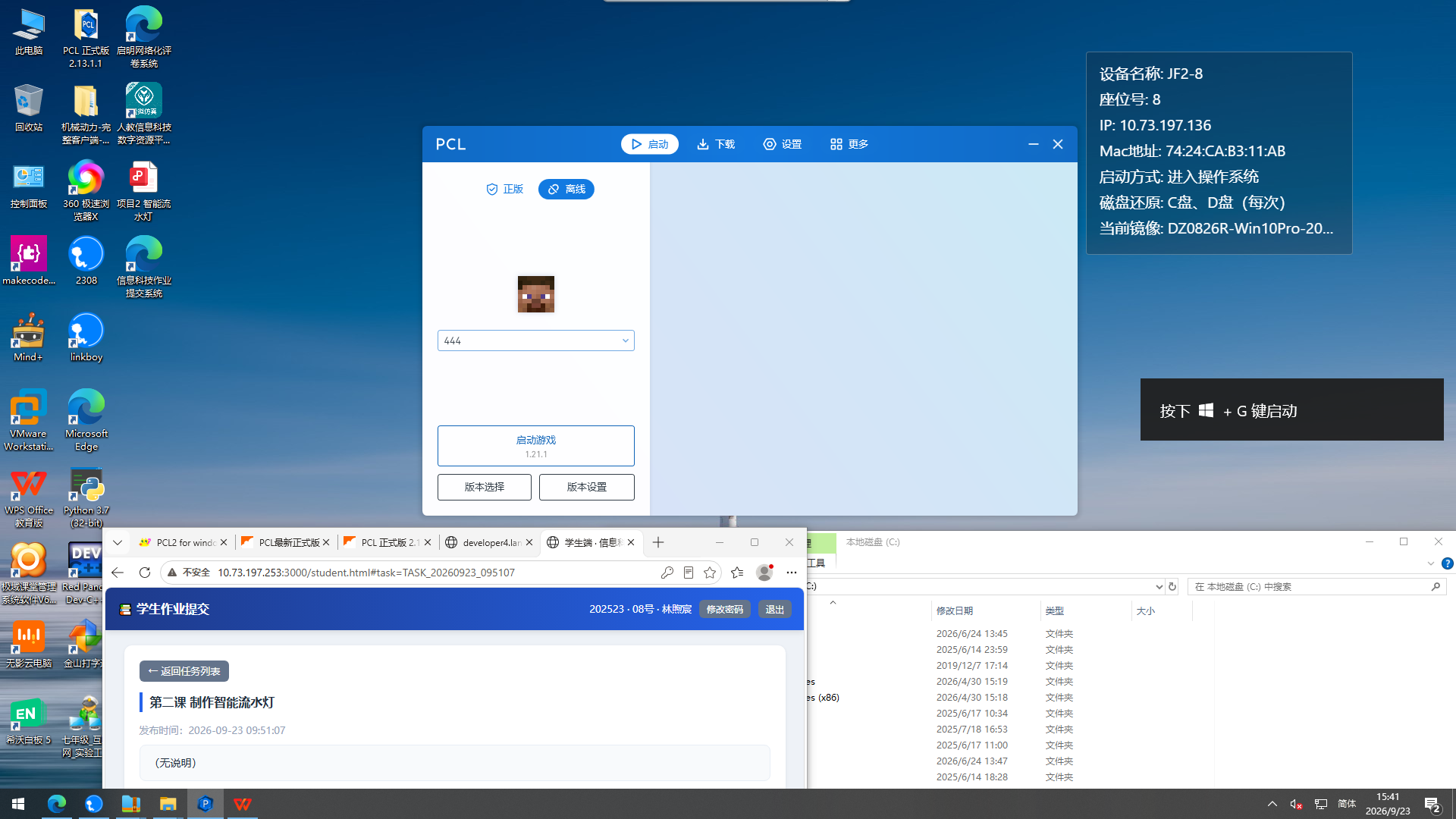Click the 启动游戏 1.21.1 button

click(x=536, y=446)
